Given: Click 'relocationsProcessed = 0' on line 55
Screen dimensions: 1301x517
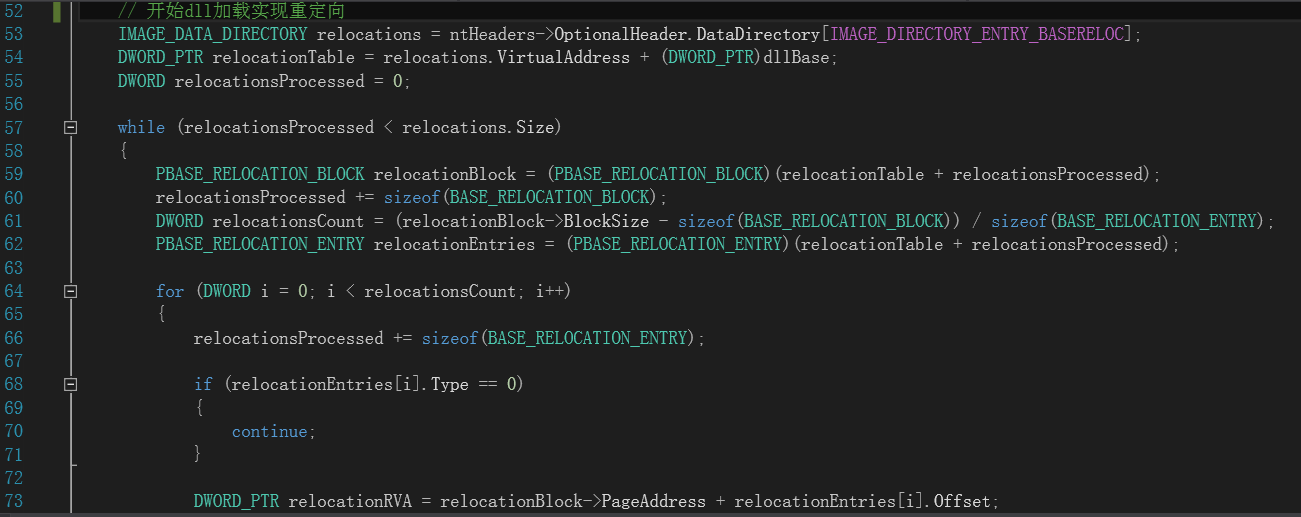Looking at the screenshot, I should (x=289, y=81).
